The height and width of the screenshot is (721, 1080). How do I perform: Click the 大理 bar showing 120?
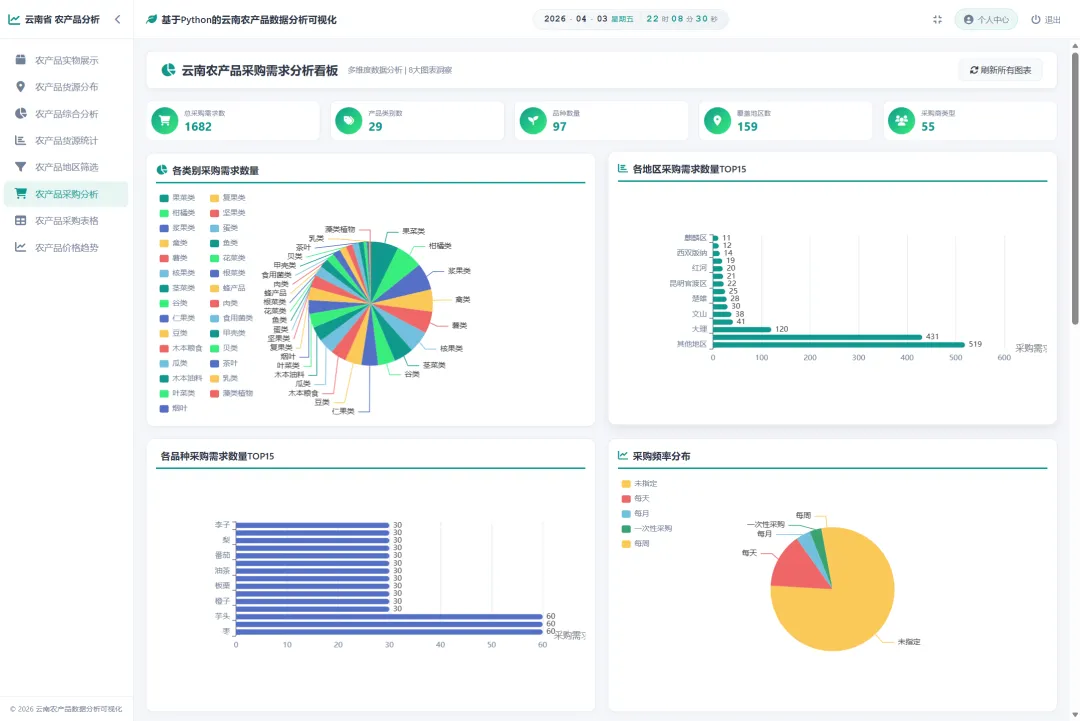pos(741,329)
